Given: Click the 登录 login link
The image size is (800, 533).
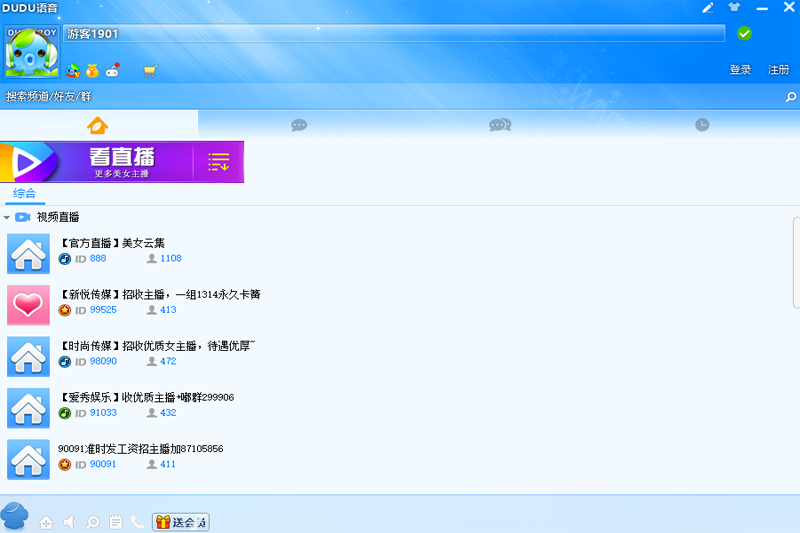Looking at the screenshot, I should coord(740,70).
